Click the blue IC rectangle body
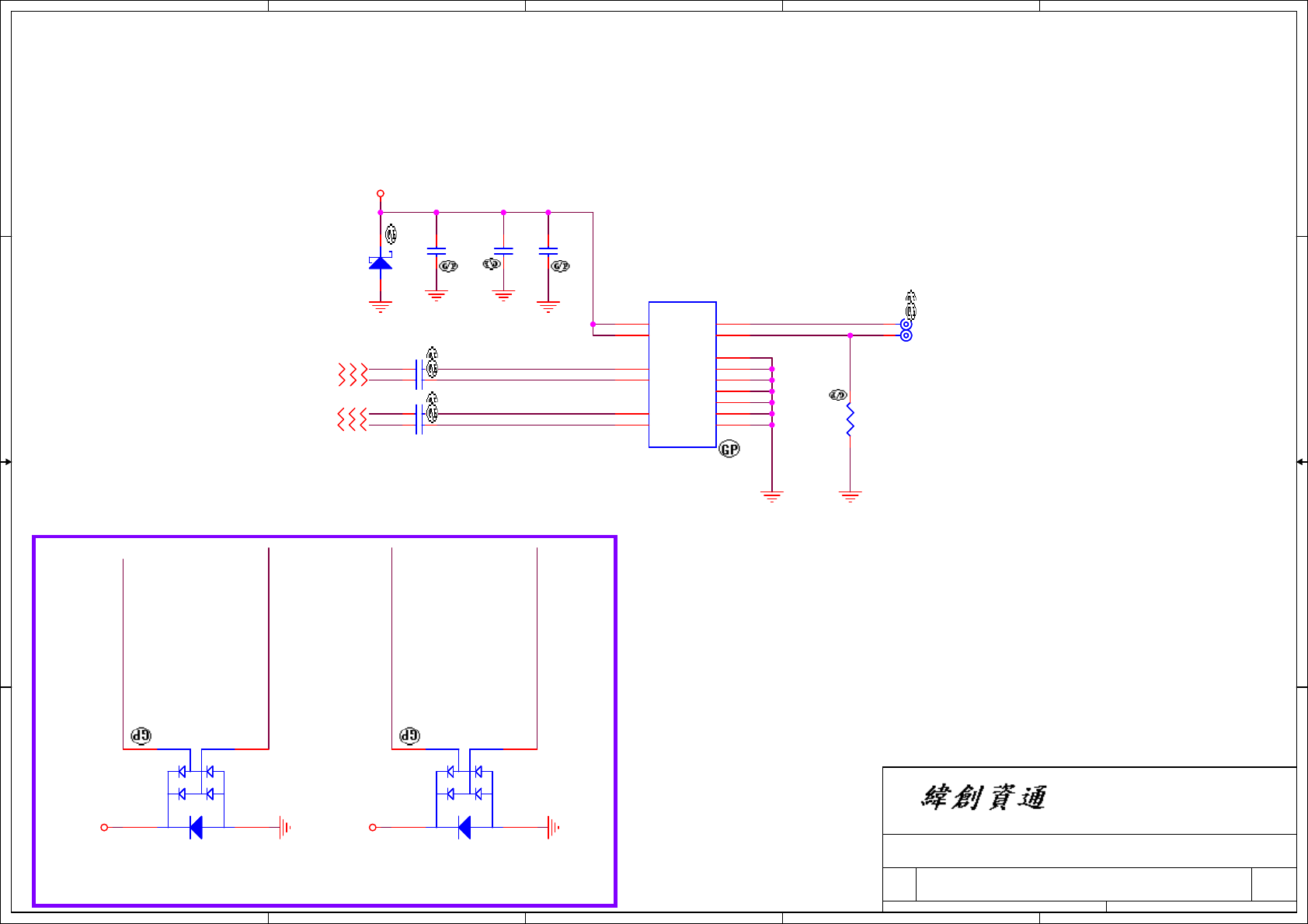The width and height of the screenshot is (1308, 924). pos(683,374)
